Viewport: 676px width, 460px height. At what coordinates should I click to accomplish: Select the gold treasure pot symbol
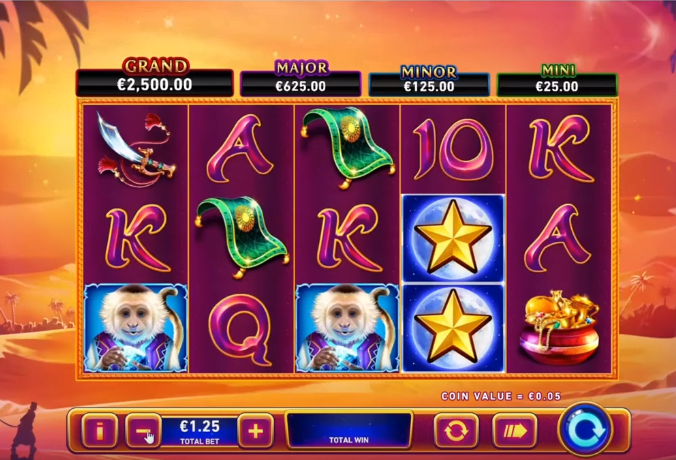click(559, 328)
